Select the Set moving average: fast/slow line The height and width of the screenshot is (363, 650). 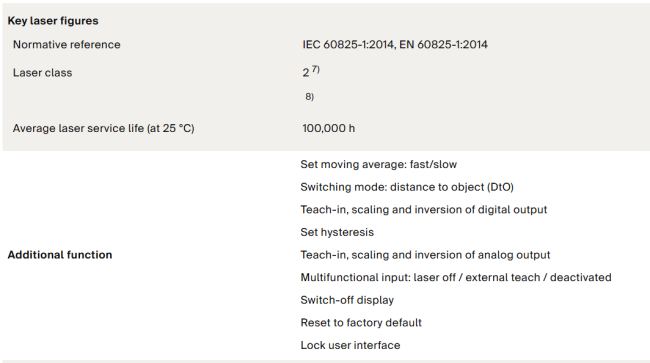pos(378,164)
